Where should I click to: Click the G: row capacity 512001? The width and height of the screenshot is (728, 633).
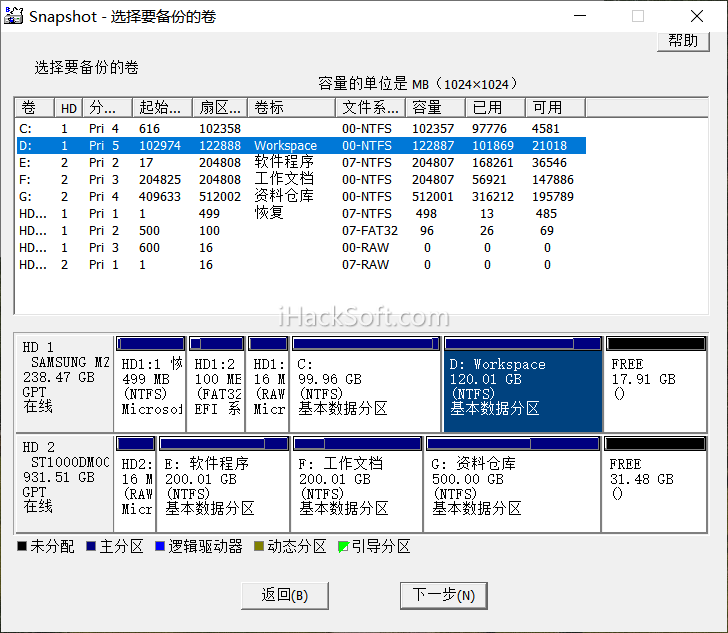(432, 197)
